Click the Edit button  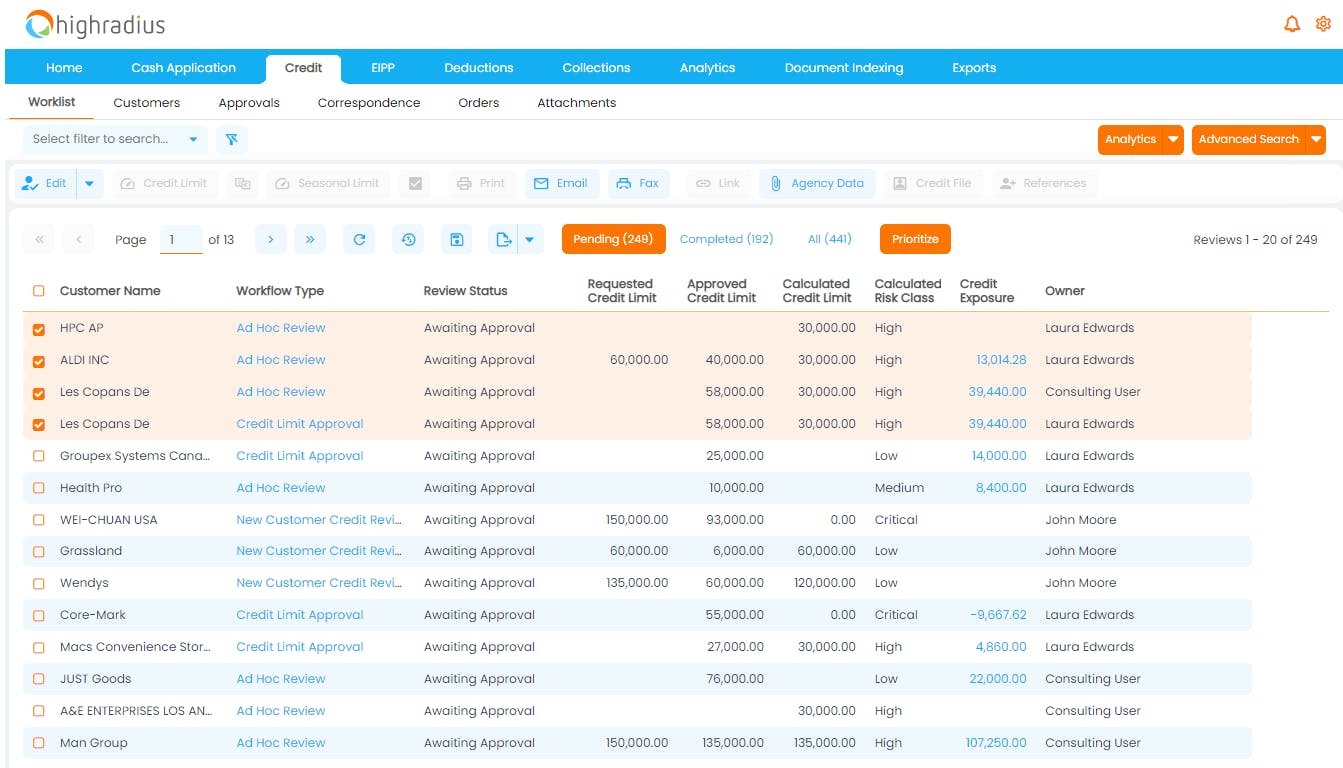click(45, 183)
